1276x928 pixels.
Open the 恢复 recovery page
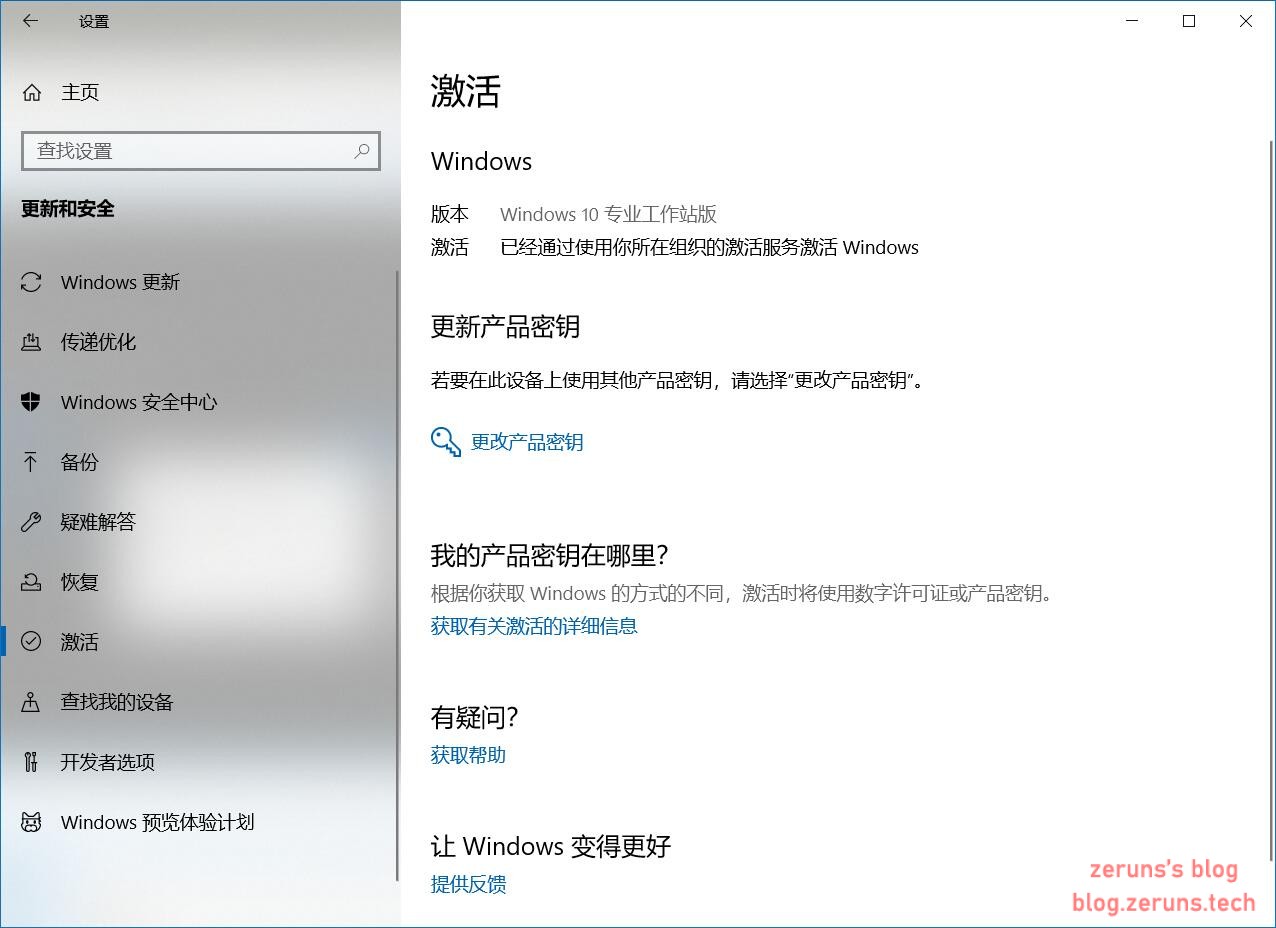[80, 582]
